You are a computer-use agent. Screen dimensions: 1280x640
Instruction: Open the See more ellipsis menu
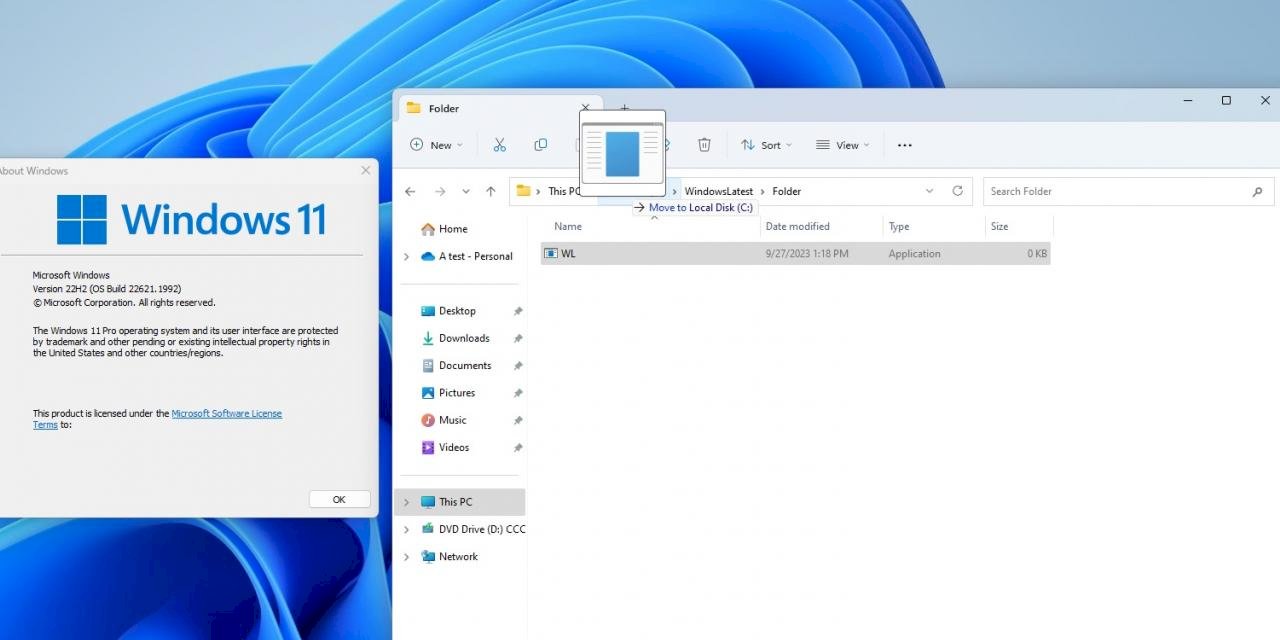pos(904,145)
